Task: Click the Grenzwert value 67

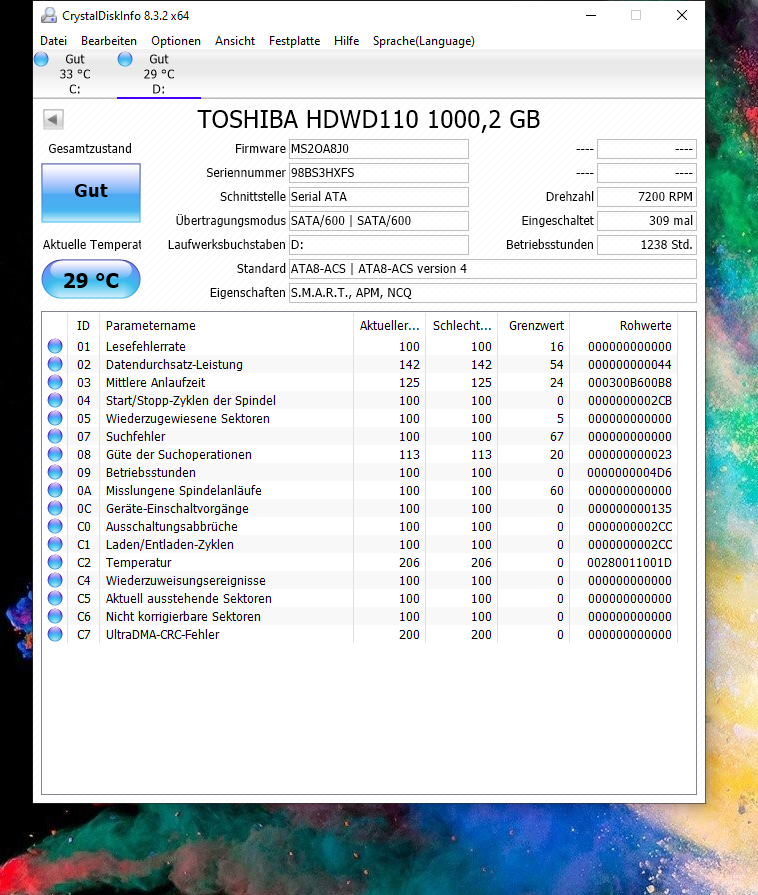Action: 557,437
